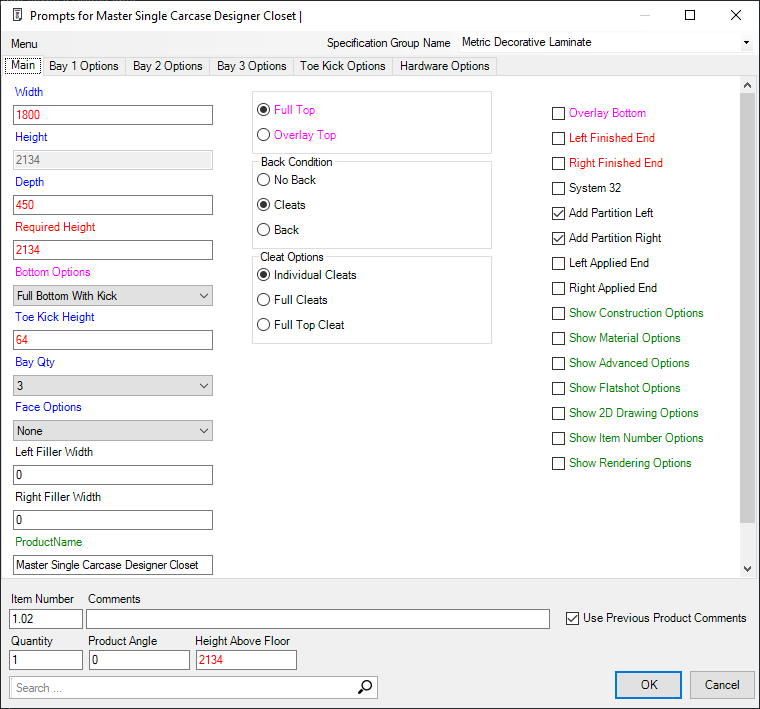Expand the Bay Qty dropdown

click(x=113, y=386)
